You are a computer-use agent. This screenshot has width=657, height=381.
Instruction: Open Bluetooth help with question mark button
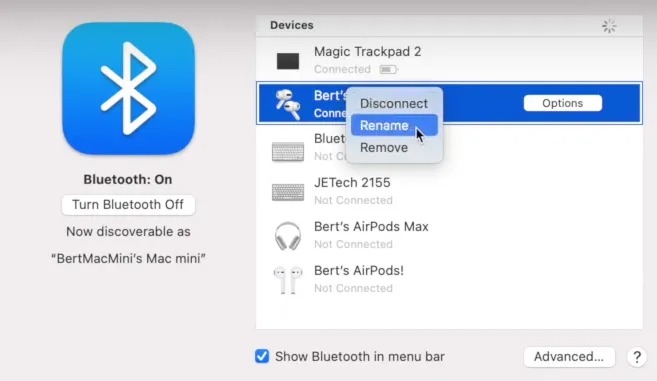pyautogui.click(x=637, y=357)
